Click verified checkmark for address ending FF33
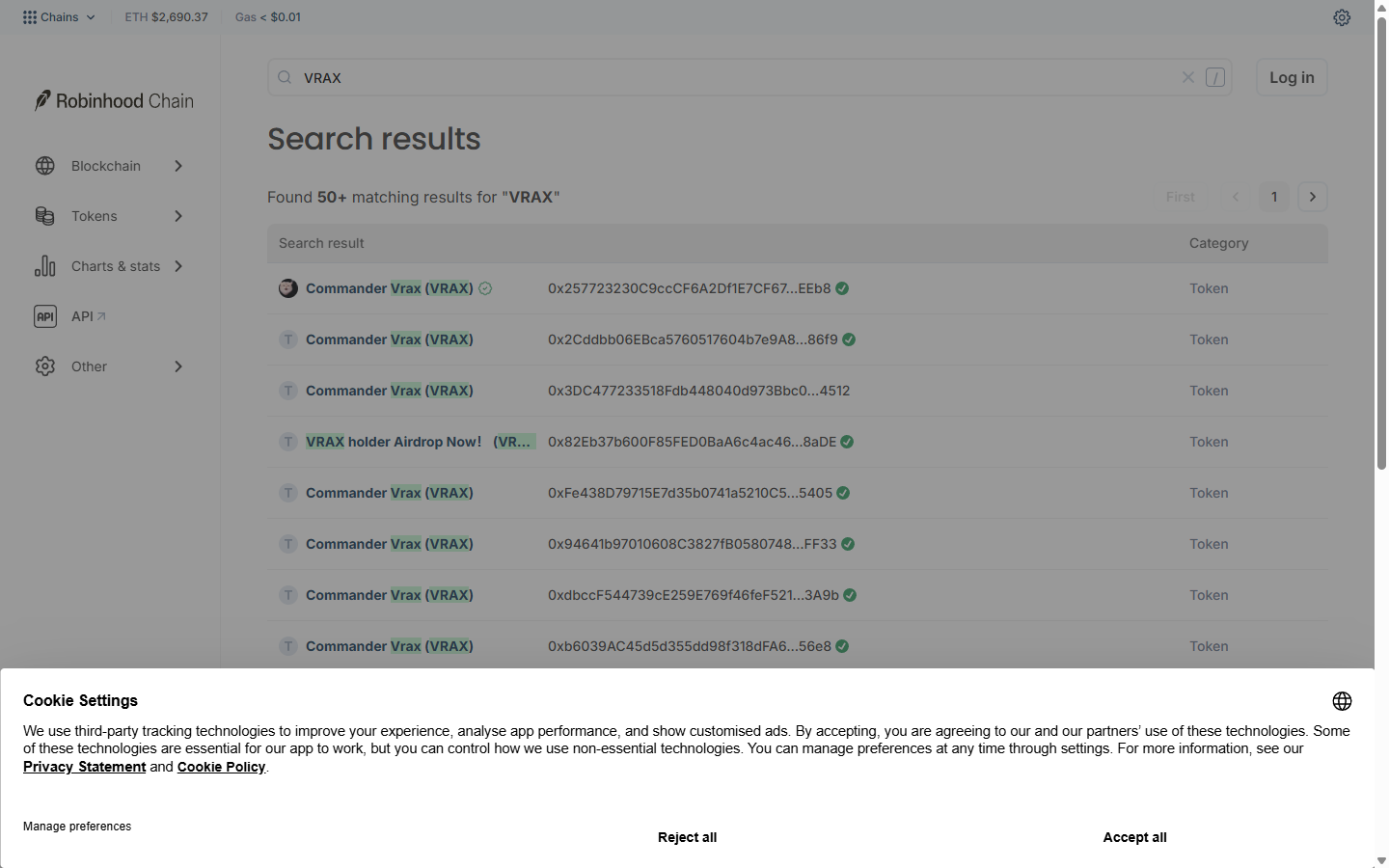The image size is (1389, 868). coord(848,544)
